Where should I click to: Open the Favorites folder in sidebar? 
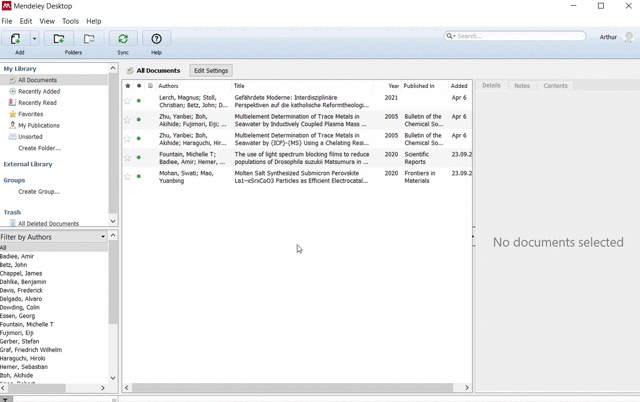(x=30, y=114)
